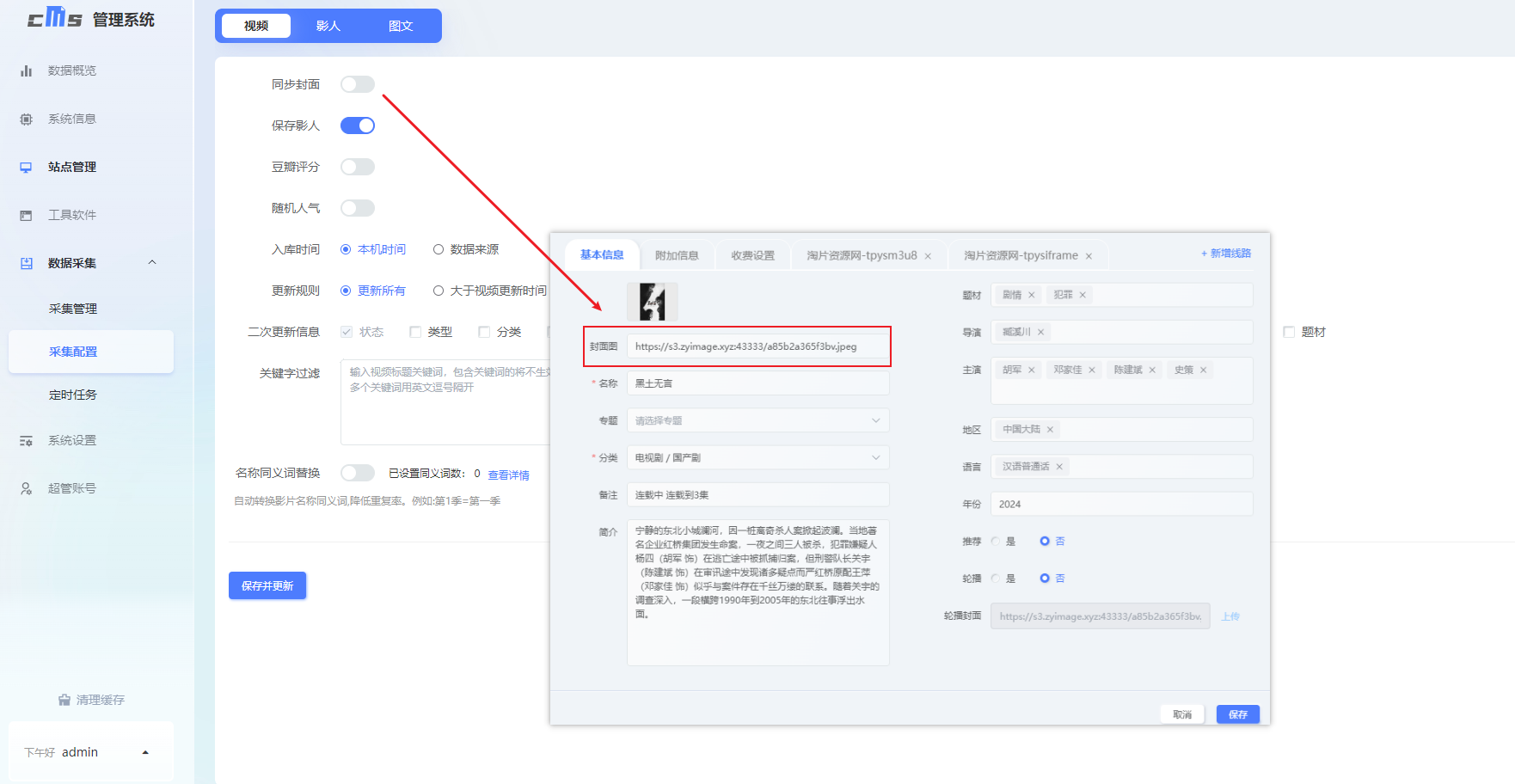Screen dimensions: 1515x784
Task: Switch to the 视频 tab
Action: [x=256, y=26]
